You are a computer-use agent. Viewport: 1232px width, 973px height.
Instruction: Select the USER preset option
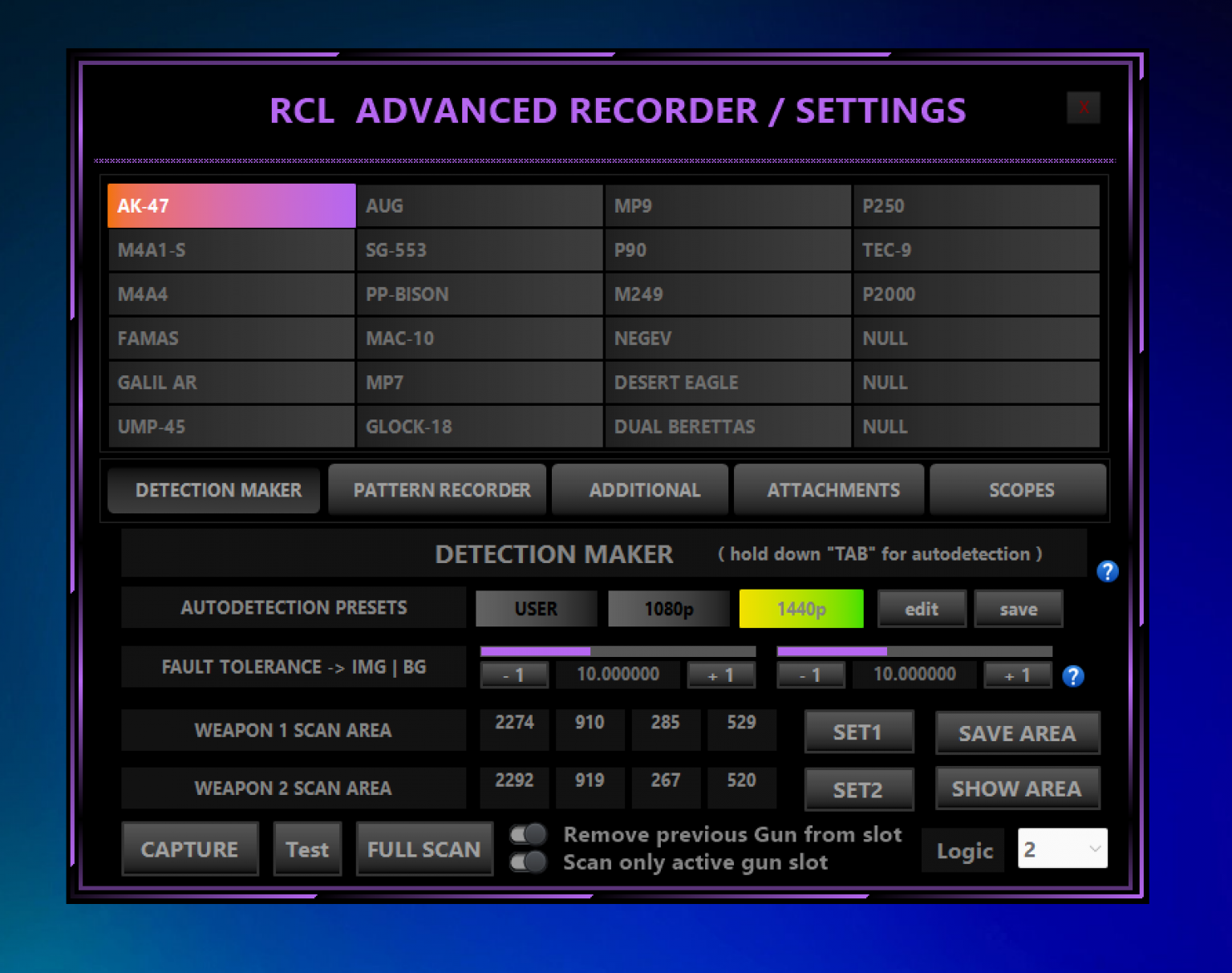click(x=536, y=608)
